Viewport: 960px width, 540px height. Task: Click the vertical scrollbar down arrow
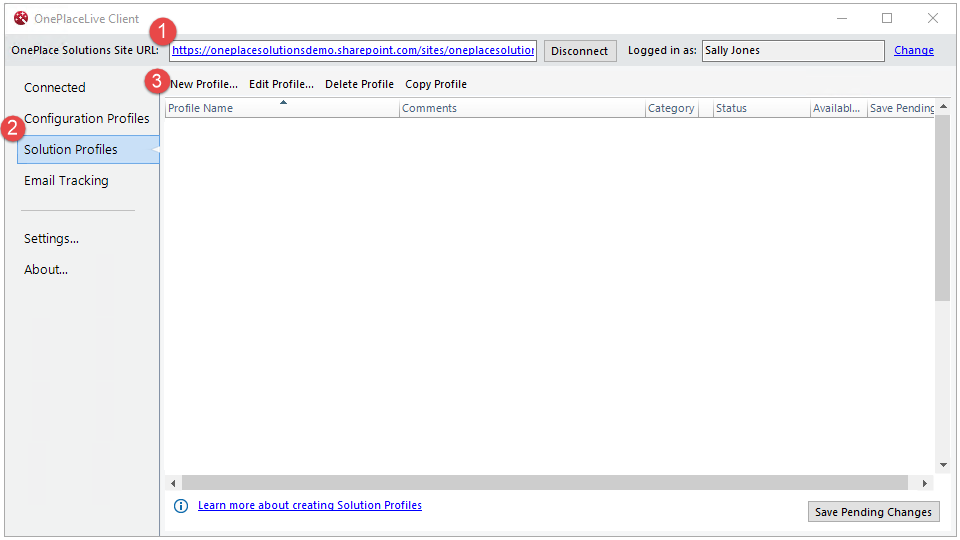[x=943, y=465]
